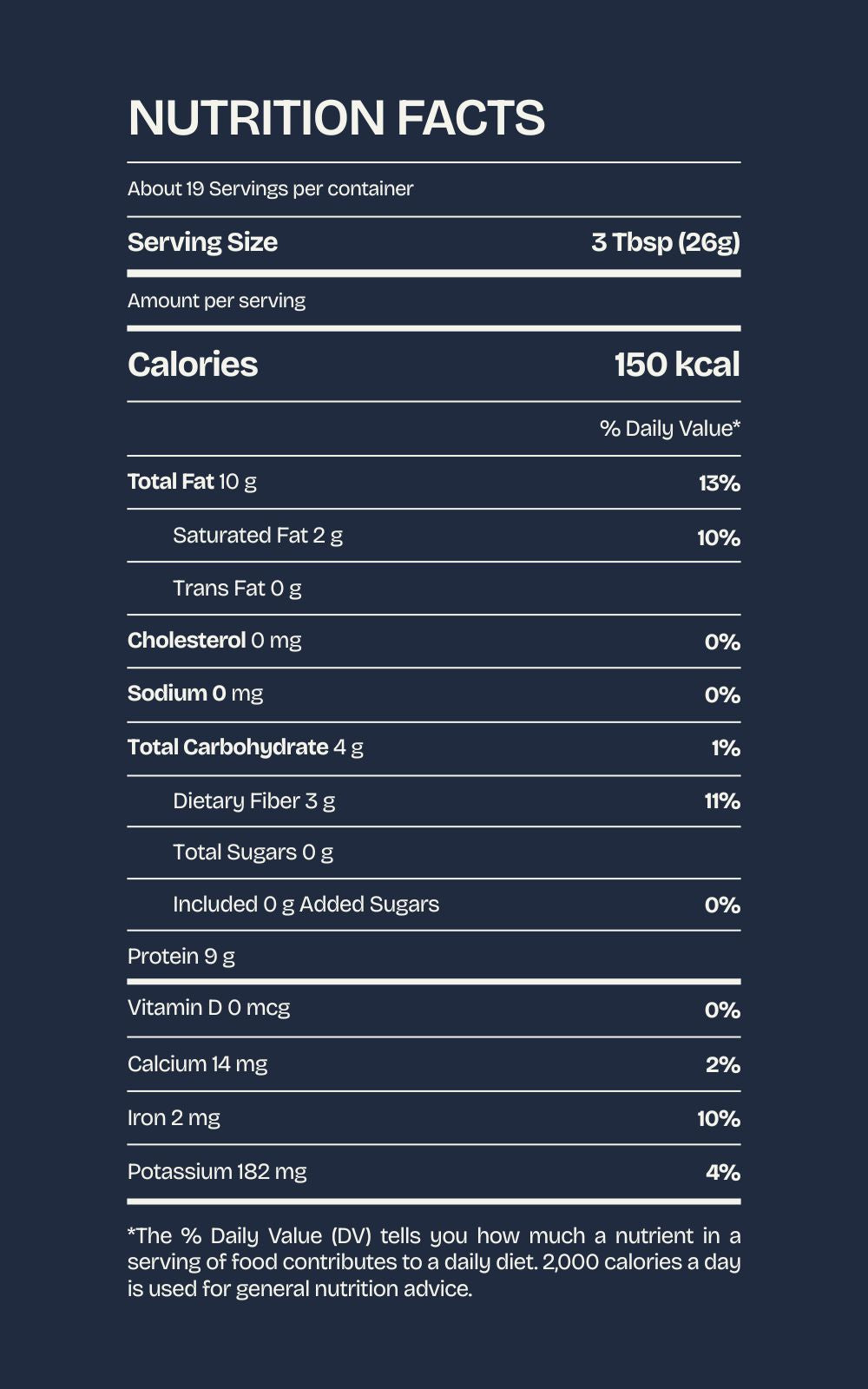868x1389 pixels.
Task: Click the Trans Fat 0 g line
Action: (237, 589)
